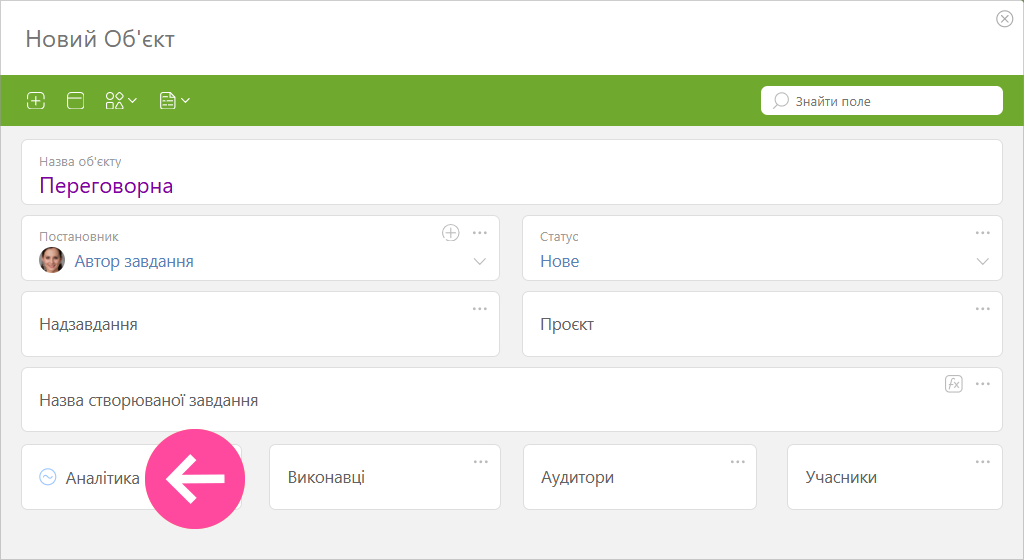Open the shapes categories icon menu

(x=121, y=101)
